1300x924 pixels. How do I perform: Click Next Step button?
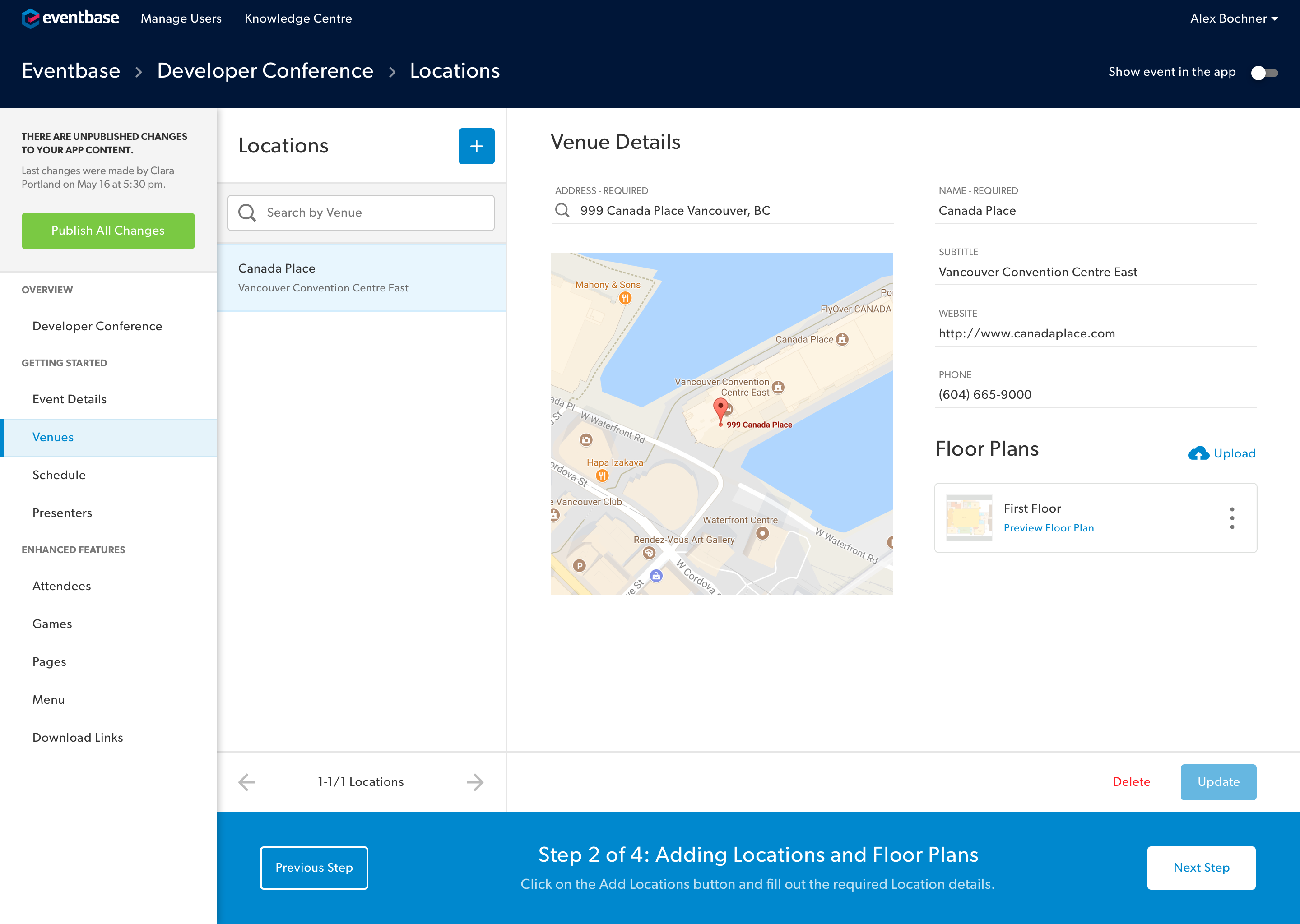(x=1202, y=868)
